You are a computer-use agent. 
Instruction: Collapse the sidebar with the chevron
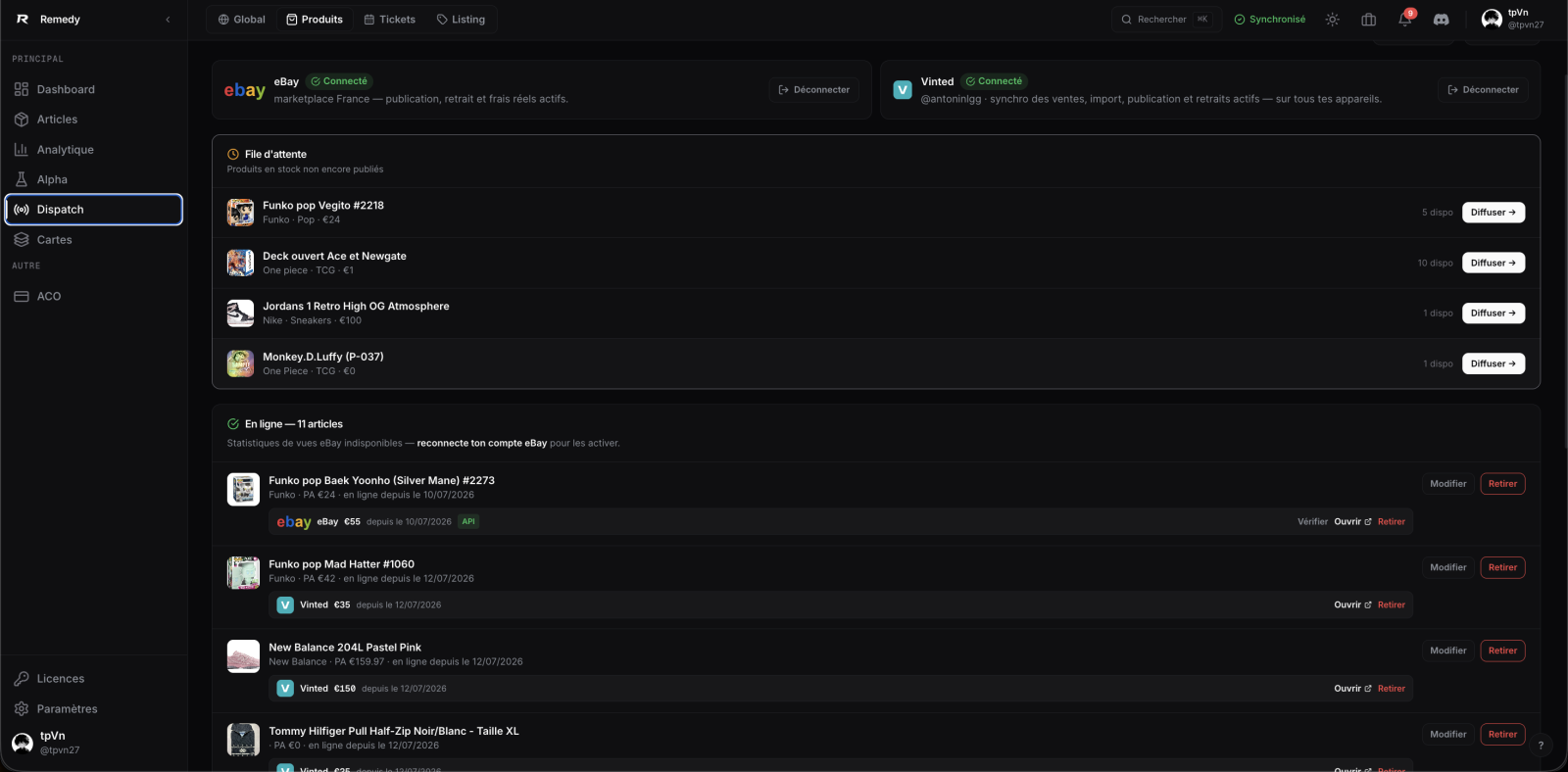click(x=168, y=20)
